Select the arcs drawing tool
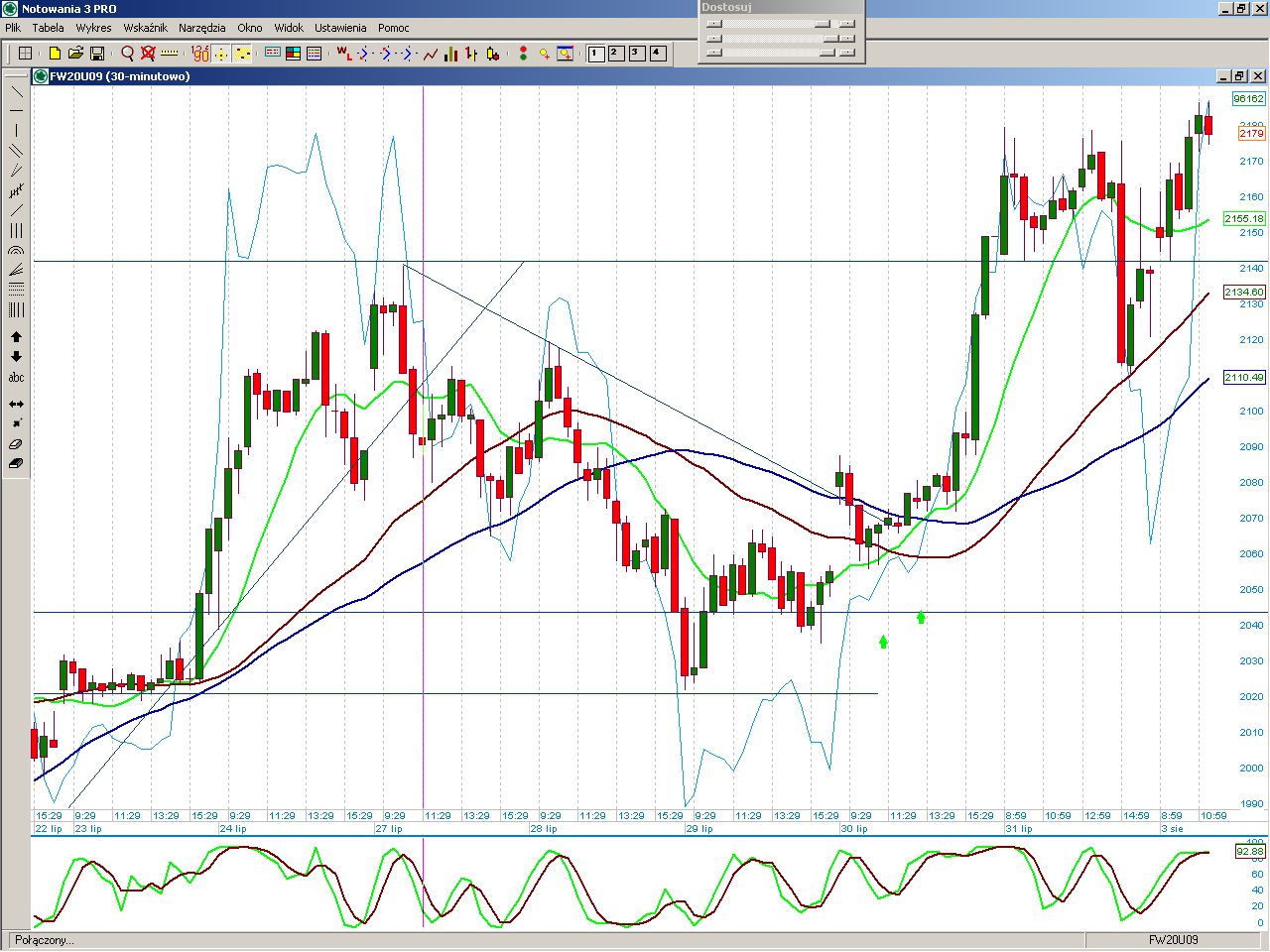The height and width of the screenshot is (952, 1270). tap(16, 250)
